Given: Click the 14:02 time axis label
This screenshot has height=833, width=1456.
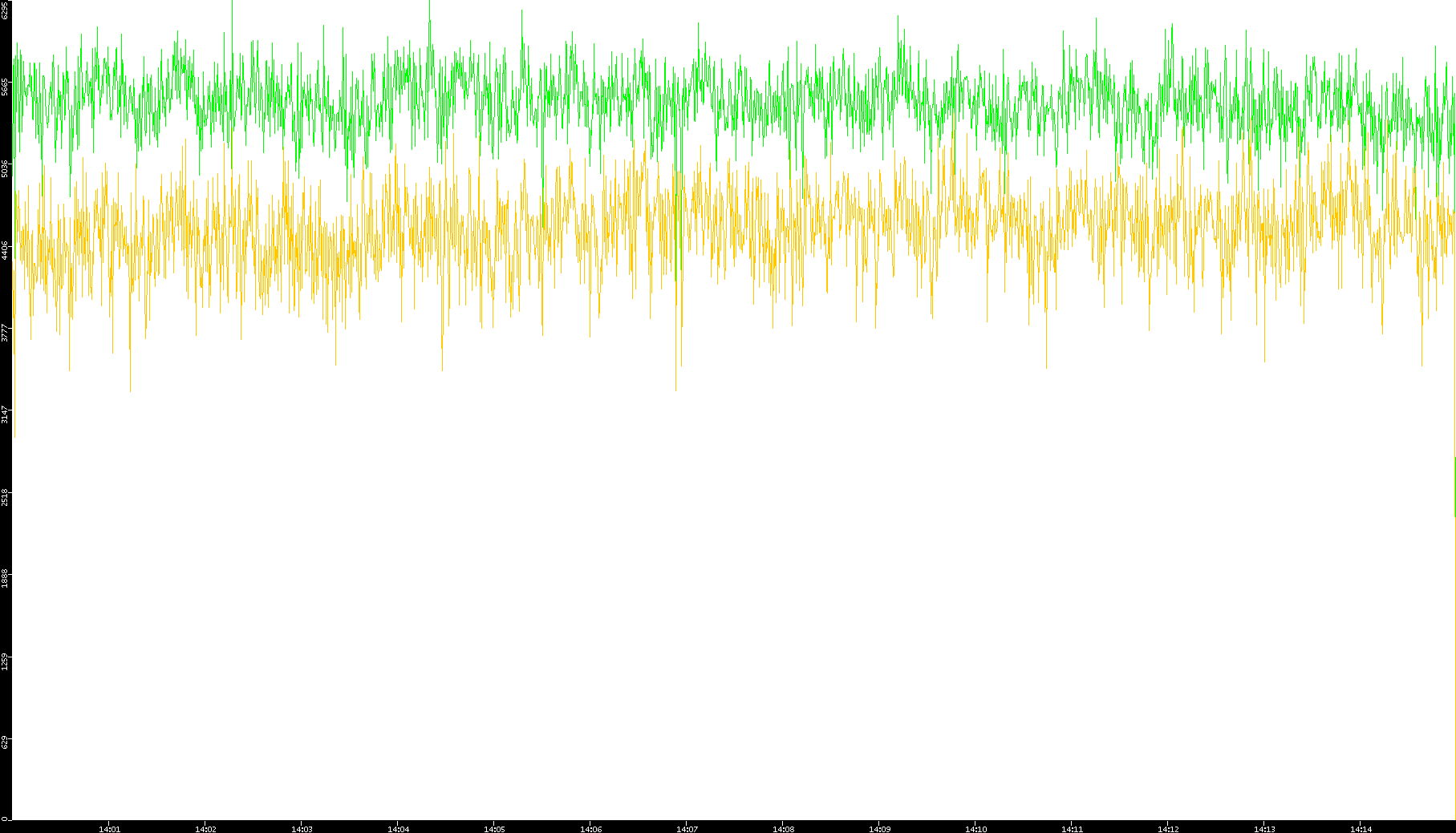Looking at the screenshot, I should coord(205,829).
